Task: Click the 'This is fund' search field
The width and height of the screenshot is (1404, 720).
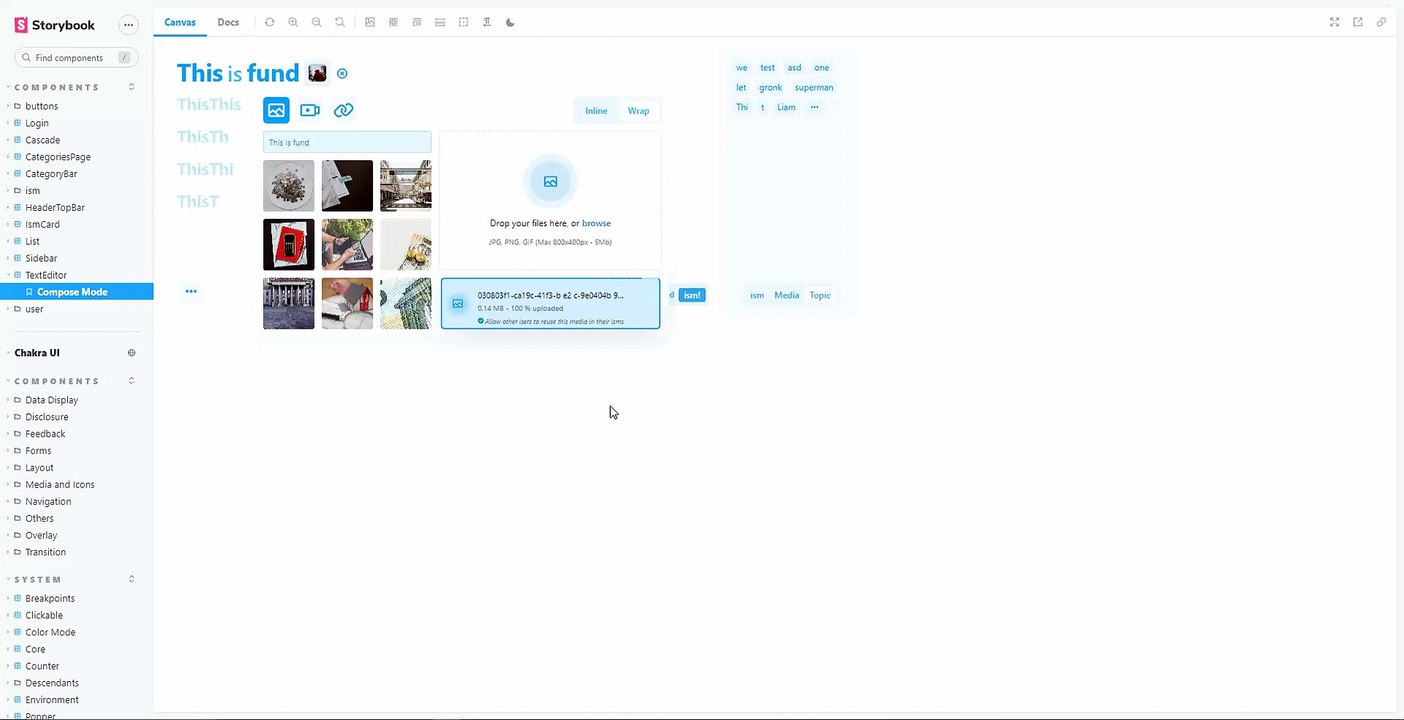Action: [347, 142]
